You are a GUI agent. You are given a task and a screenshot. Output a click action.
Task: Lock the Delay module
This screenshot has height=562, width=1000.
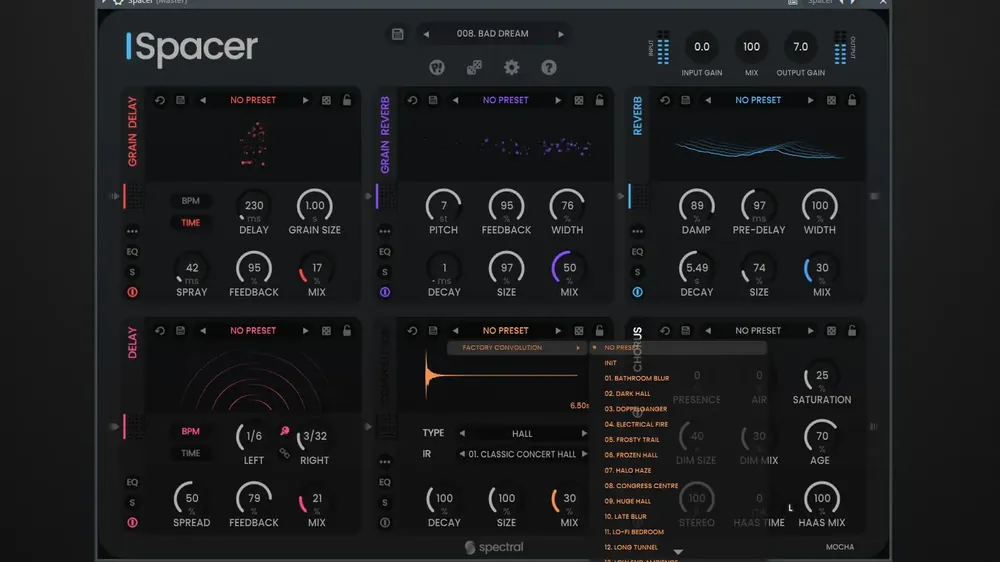click(x=347, y=330)
